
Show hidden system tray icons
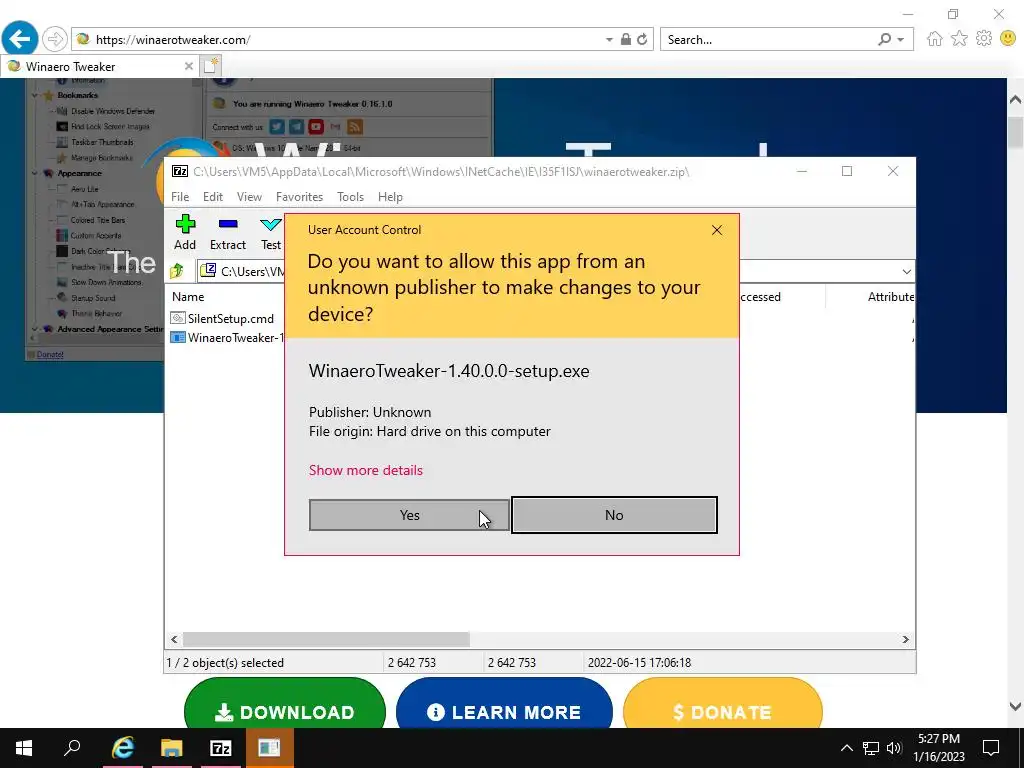coord(846,748)
